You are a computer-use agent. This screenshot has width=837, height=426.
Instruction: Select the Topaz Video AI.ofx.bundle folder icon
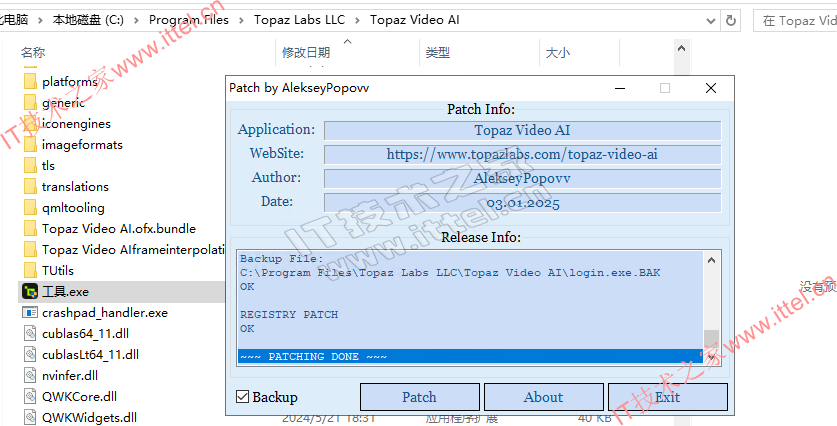click(x=30, y=228)
